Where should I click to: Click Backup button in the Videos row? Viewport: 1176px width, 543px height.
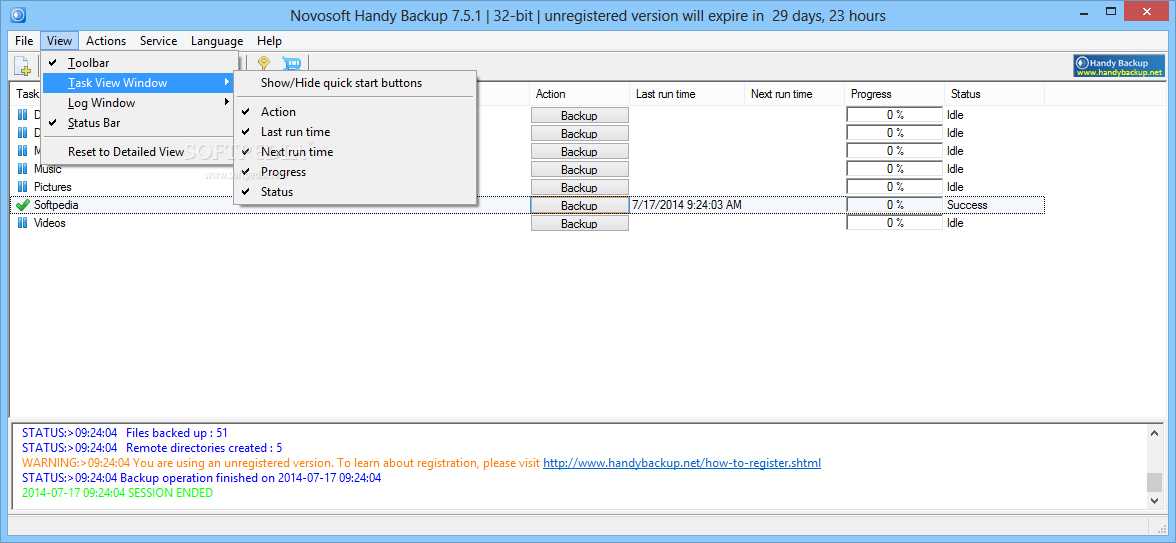click(579, 224)
